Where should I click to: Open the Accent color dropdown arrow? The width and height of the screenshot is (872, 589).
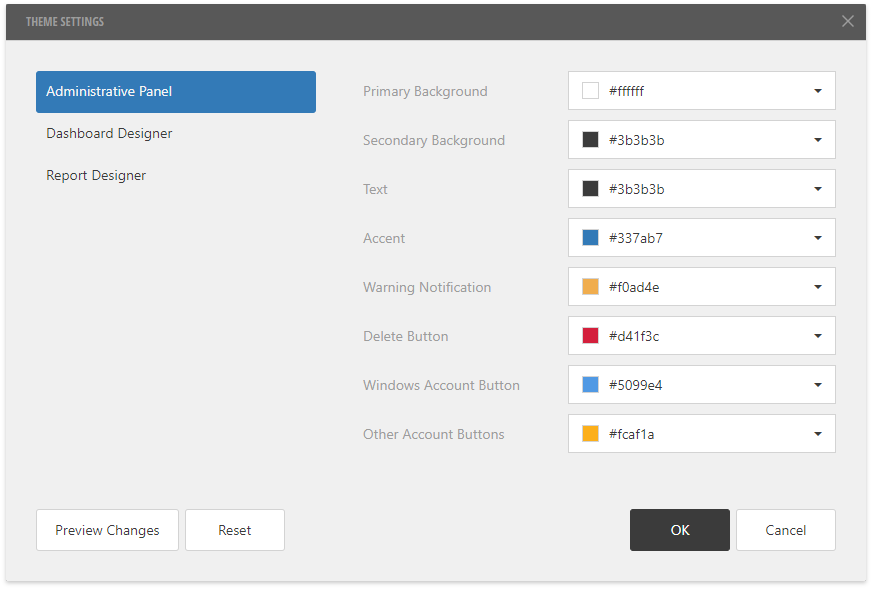[817, 238]
